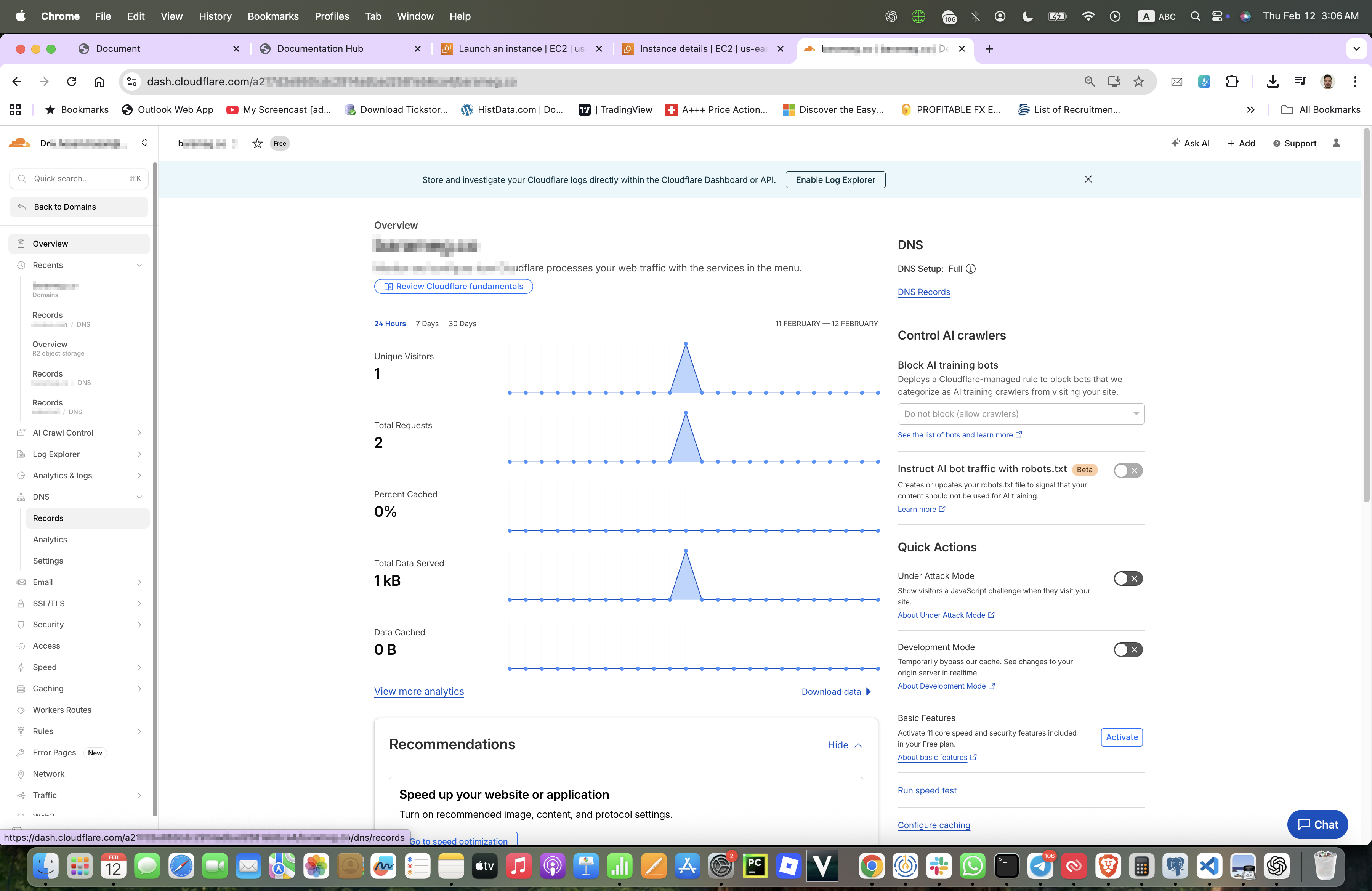This screenshot has height=891, width=1372.
Task: Open the Chrome History menu
Action: coord(215,16)
